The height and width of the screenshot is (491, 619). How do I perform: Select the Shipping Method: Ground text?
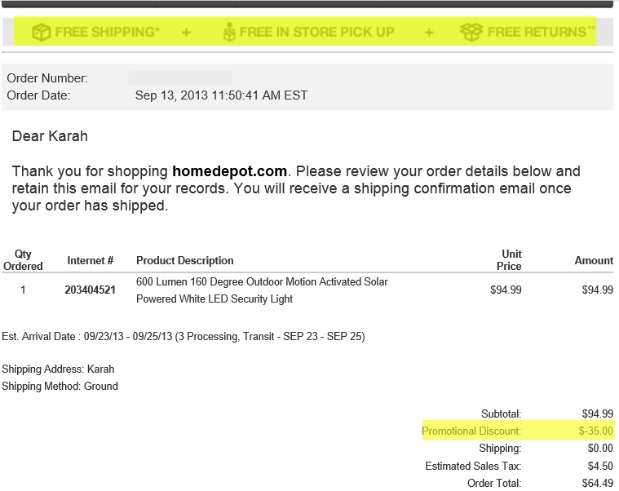(60, 386)
